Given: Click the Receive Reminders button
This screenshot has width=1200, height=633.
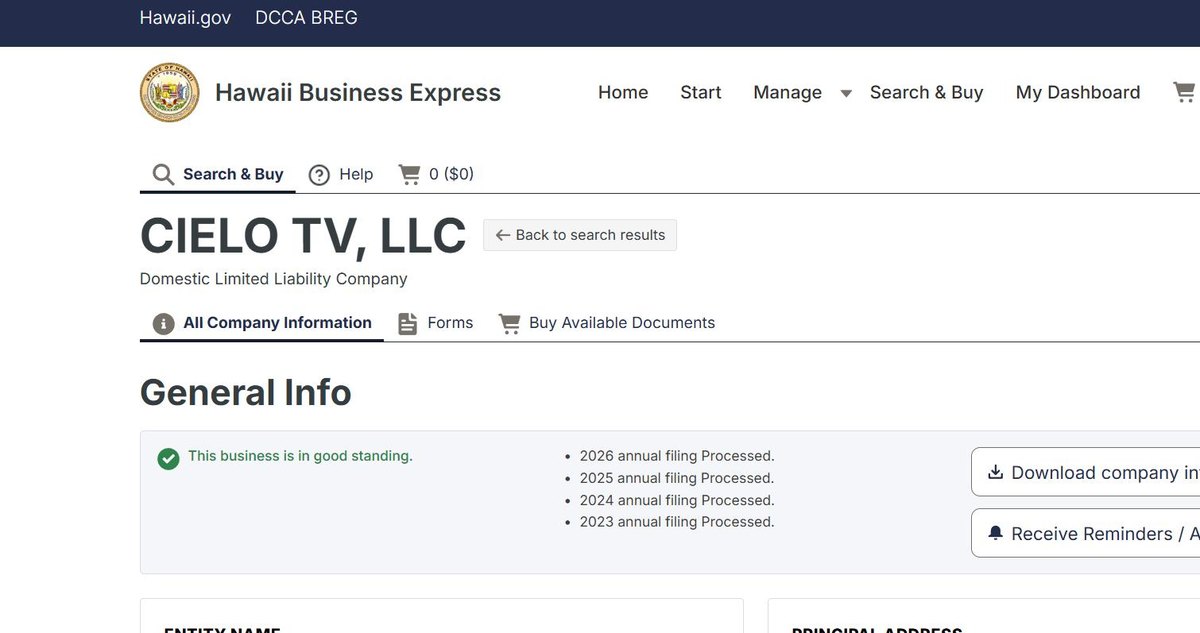Looking at the screenshot, I should pyautogui.click(x=1086, y=533).
